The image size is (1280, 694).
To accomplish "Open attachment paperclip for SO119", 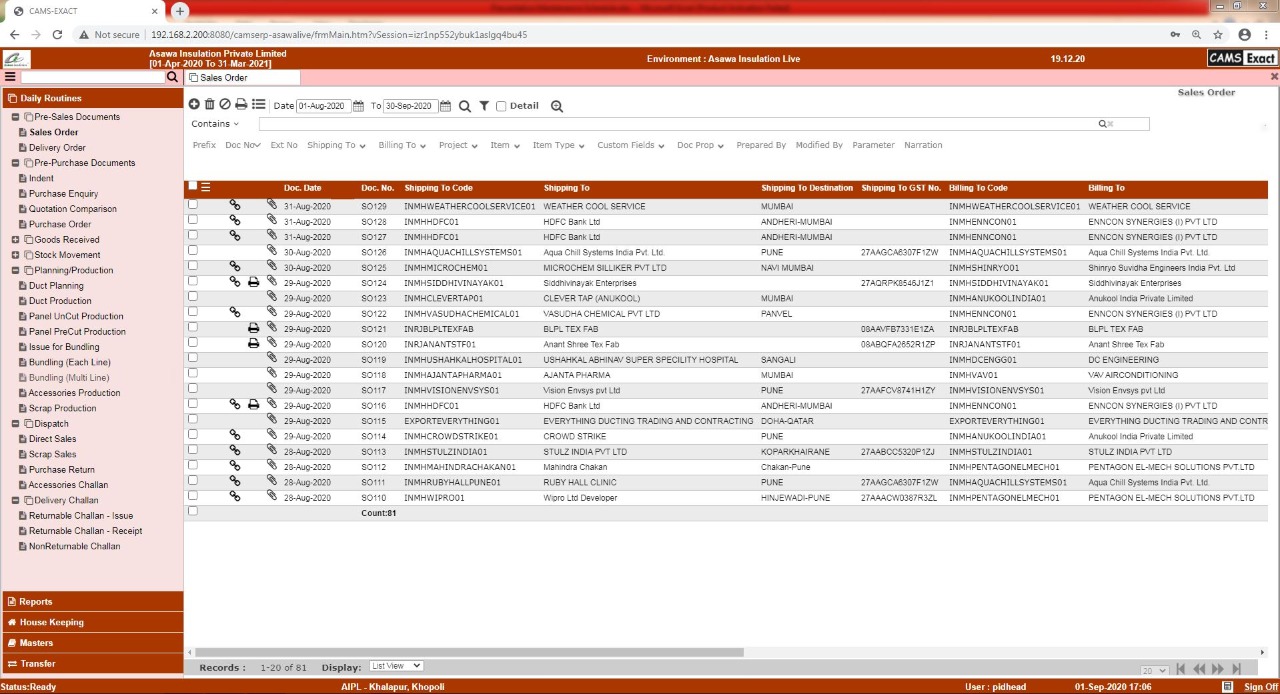I will [x=271, y=358].
